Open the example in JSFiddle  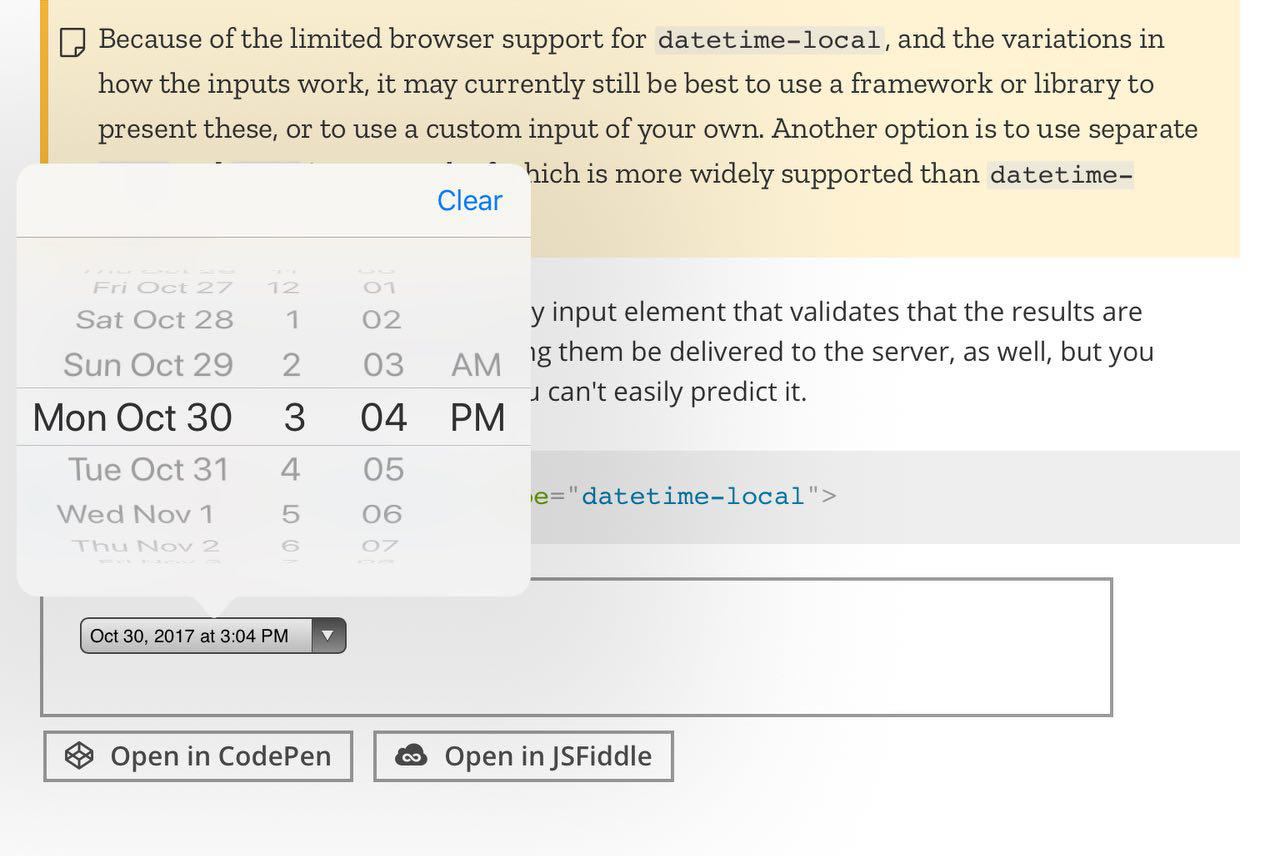523,756
